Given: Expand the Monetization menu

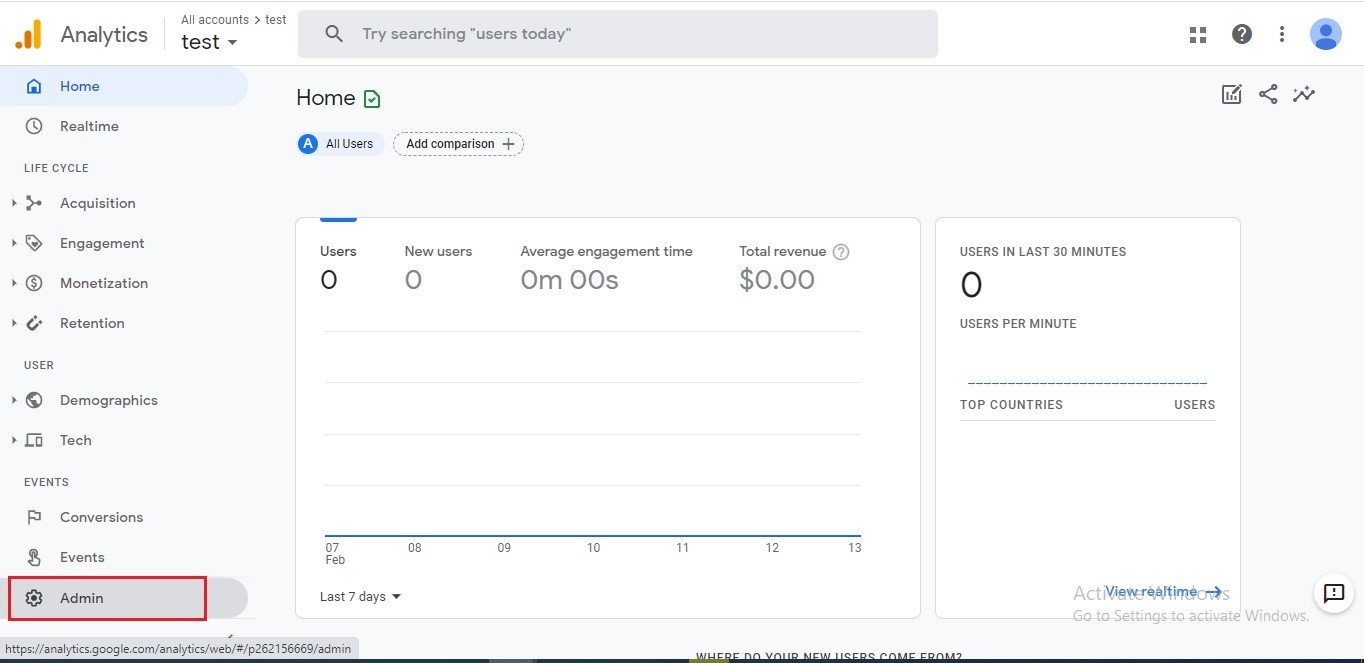Looking at the screenshot, I should (103, 283).
